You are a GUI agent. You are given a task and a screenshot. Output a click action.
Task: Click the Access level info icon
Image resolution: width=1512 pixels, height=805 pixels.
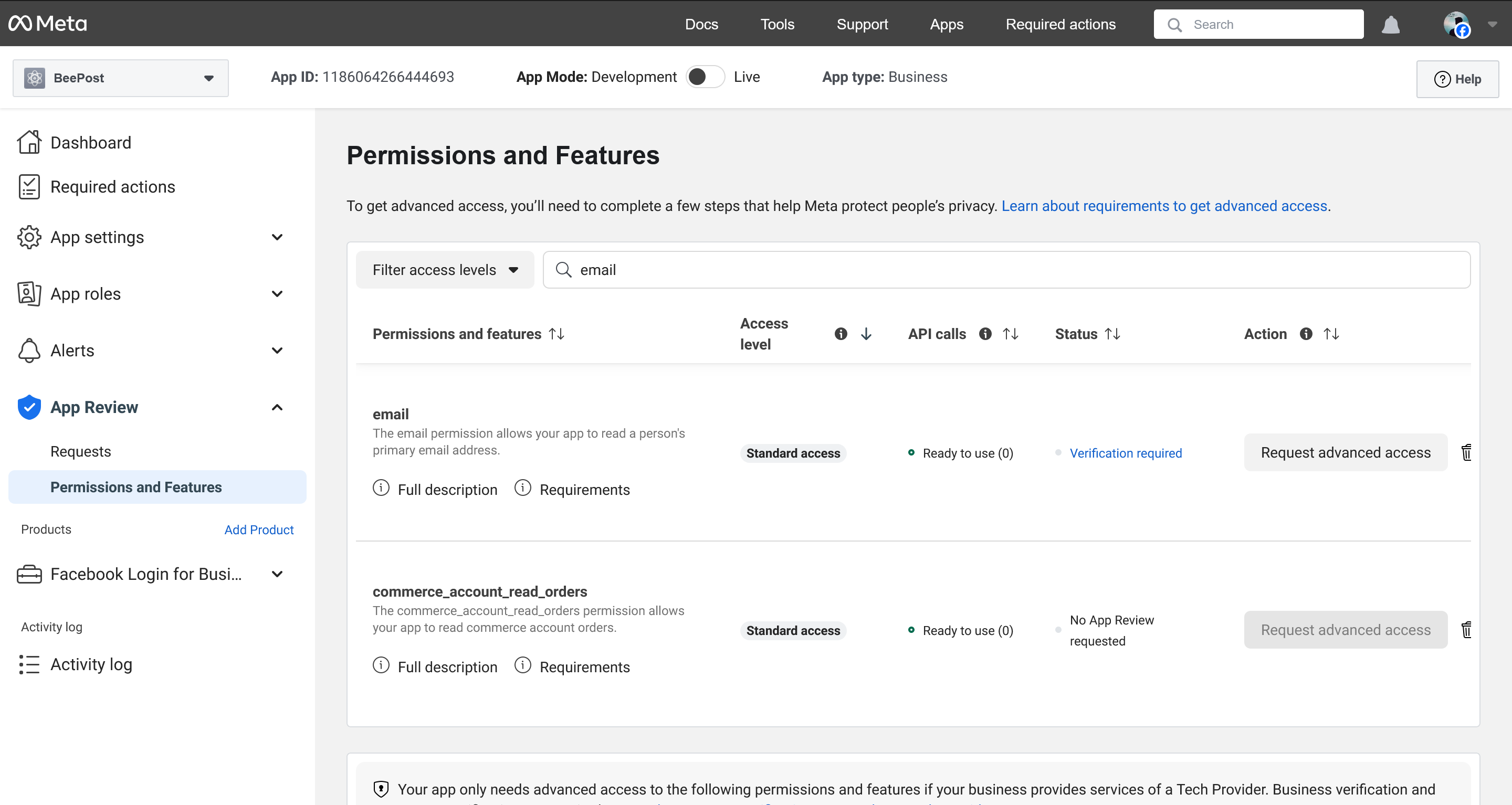[x=841, y=333]
